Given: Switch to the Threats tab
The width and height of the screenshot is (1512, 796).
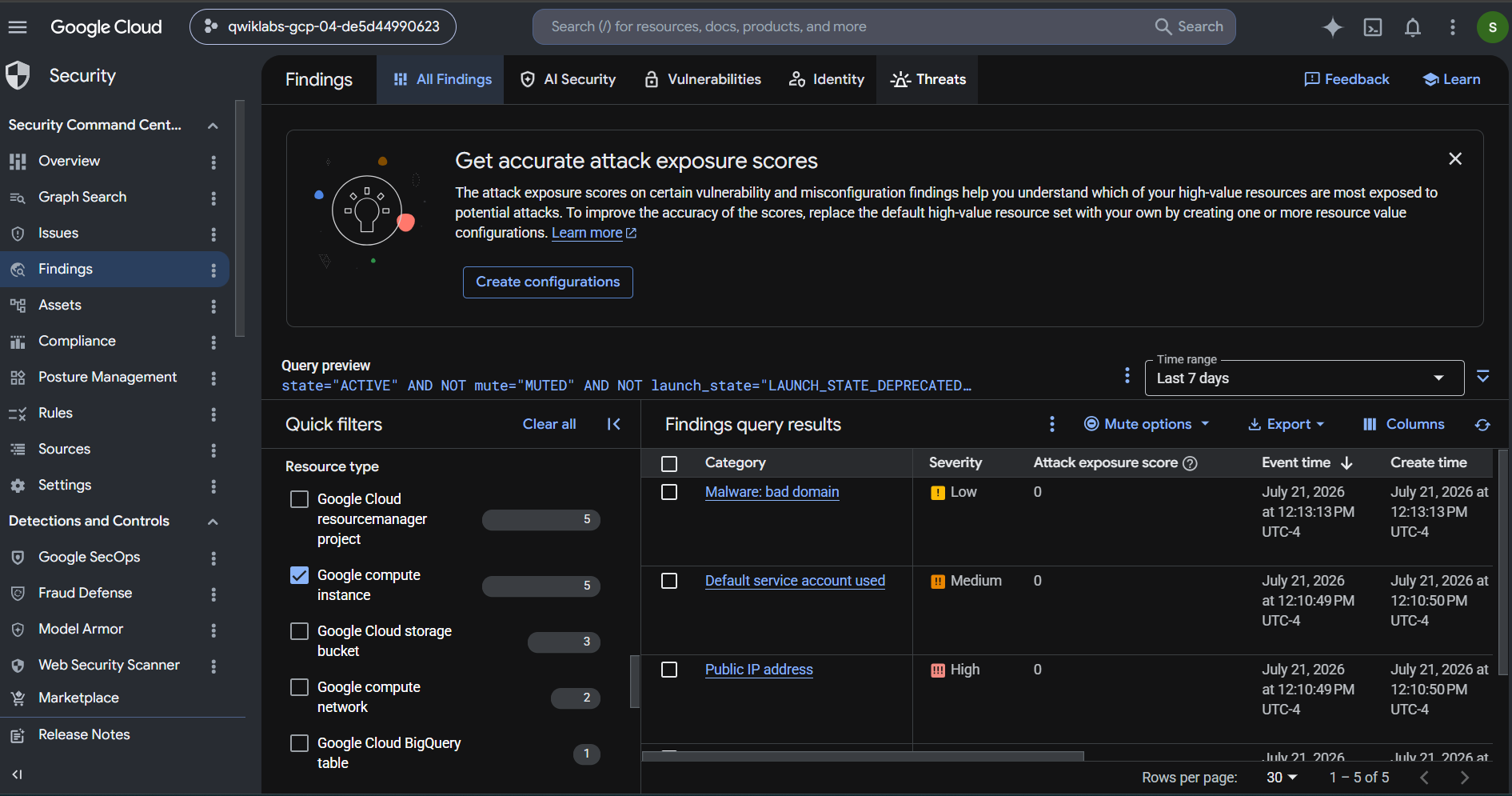Looking at the screenshot, I should [928, 79].
